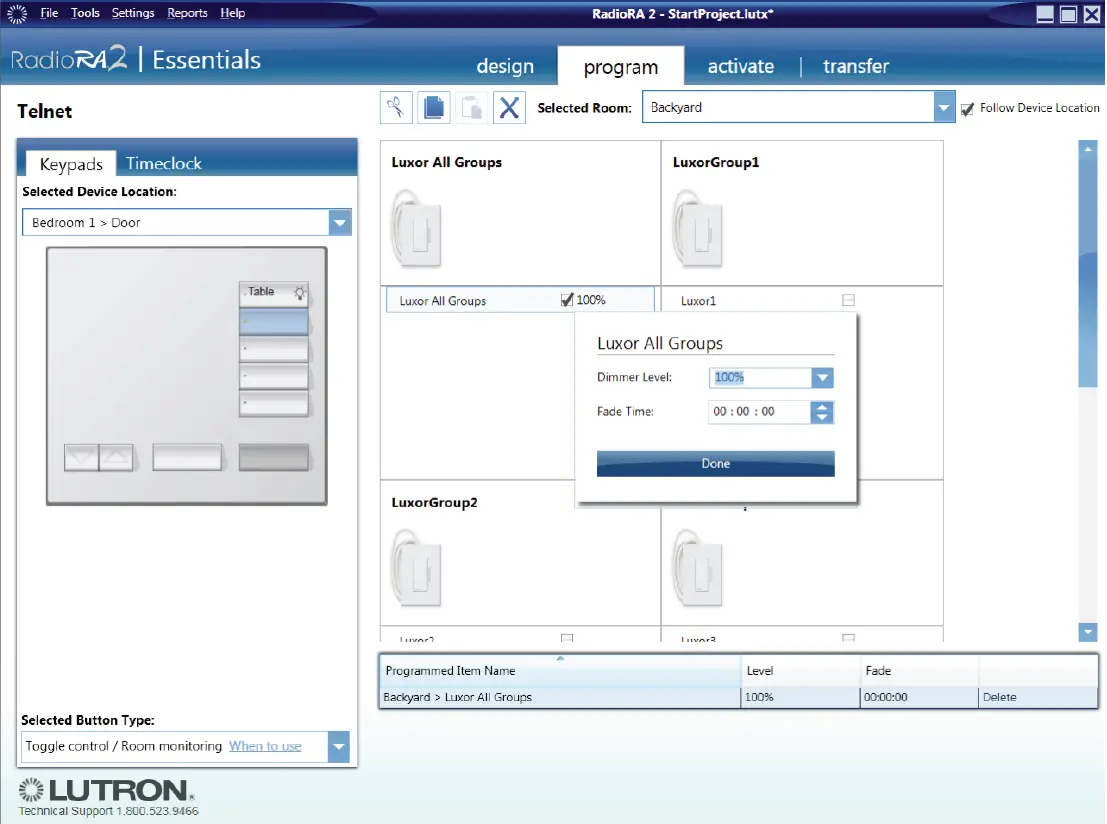Open the Settings menu
Viewport: 1107px width, 824px height.
(x=133, y=13)
